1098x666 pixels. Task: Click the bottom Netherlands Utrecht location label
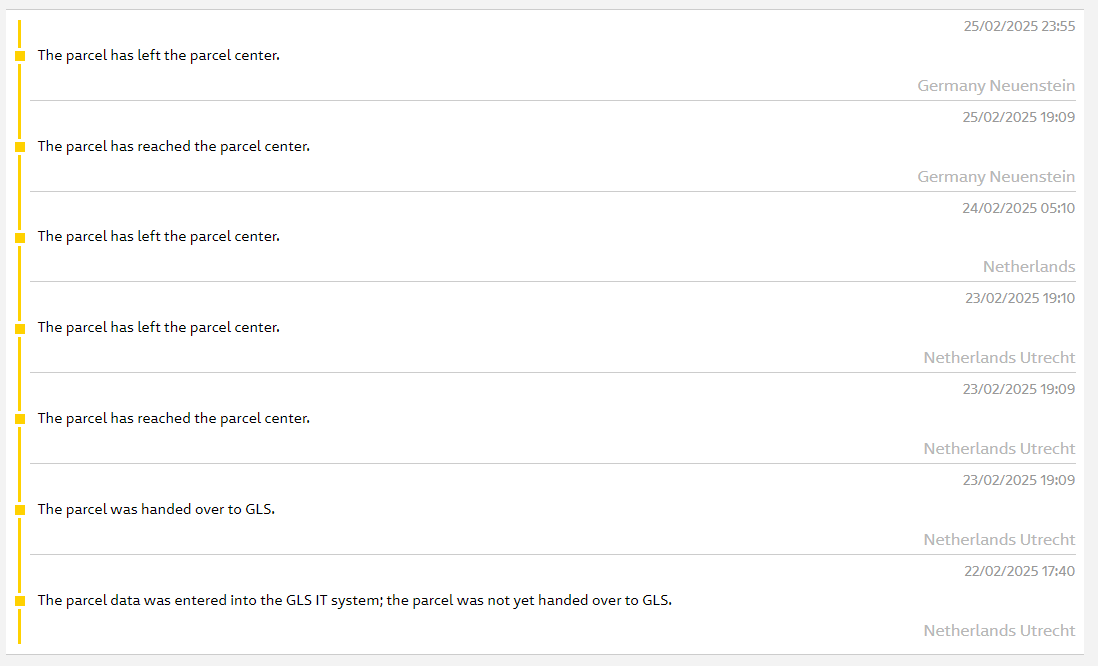[x=999, y=631]
